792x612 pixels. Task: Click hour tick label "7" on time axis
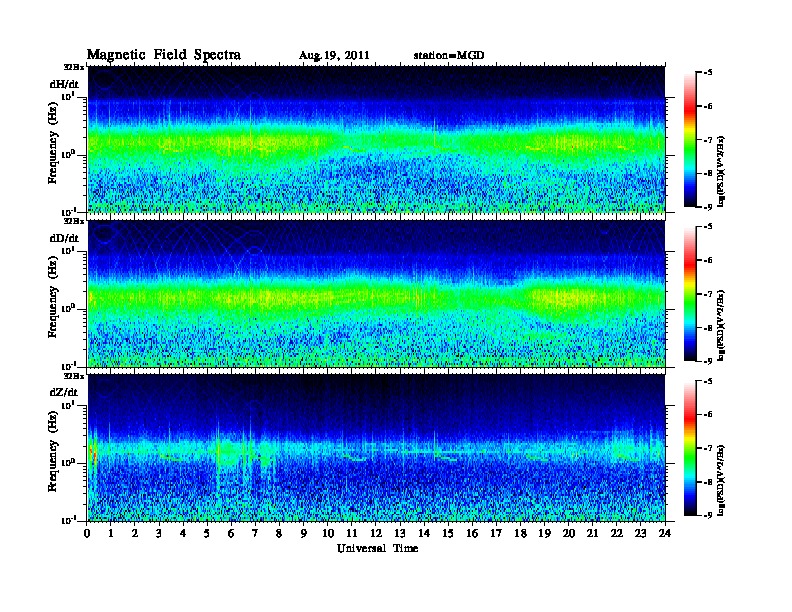[256, 534]
